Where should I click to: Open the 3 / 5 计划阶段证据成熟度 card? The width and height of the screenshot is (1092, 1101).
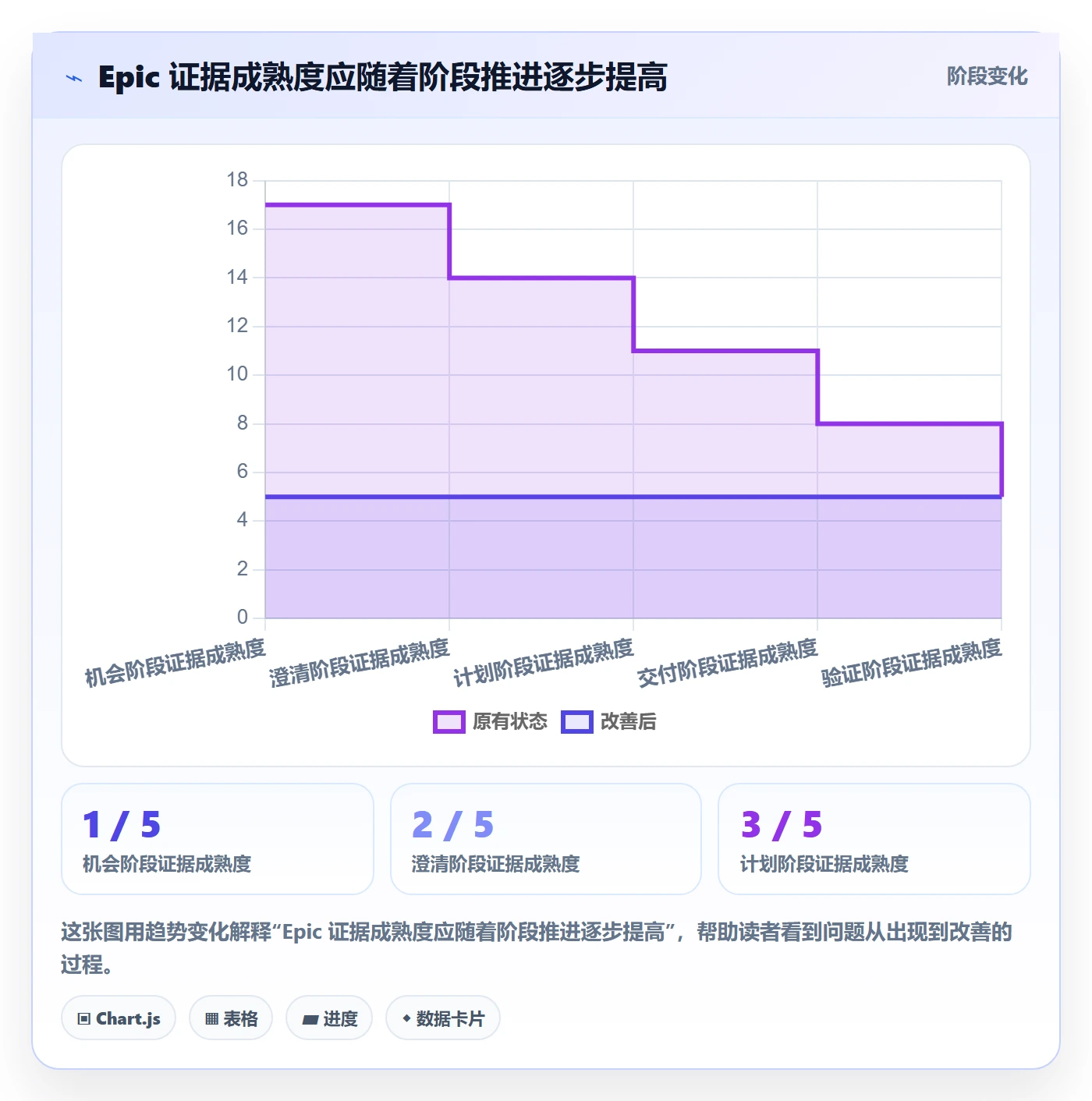tap(874, 839)
